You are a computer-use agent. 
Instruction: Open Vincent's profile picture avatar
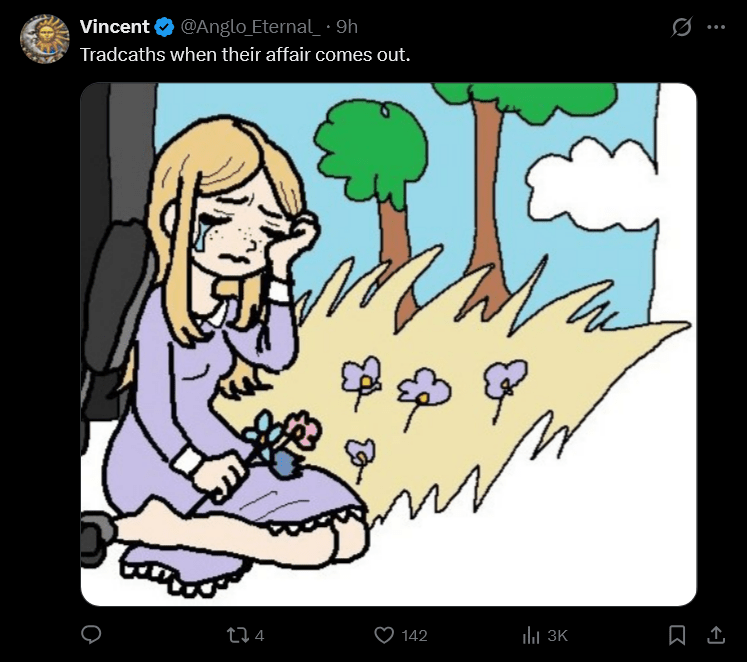(44, 39)
